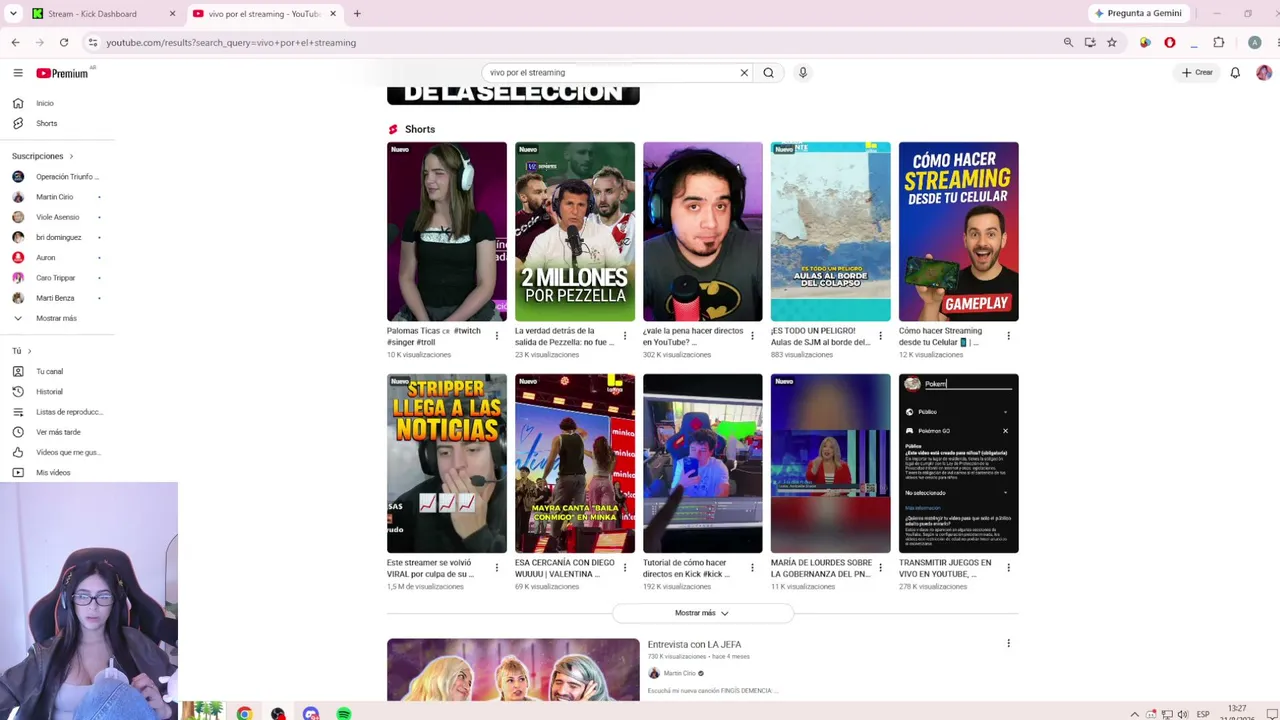Clear the YouTube search box text
This screenshot has height=720, width=1280.
744,73
